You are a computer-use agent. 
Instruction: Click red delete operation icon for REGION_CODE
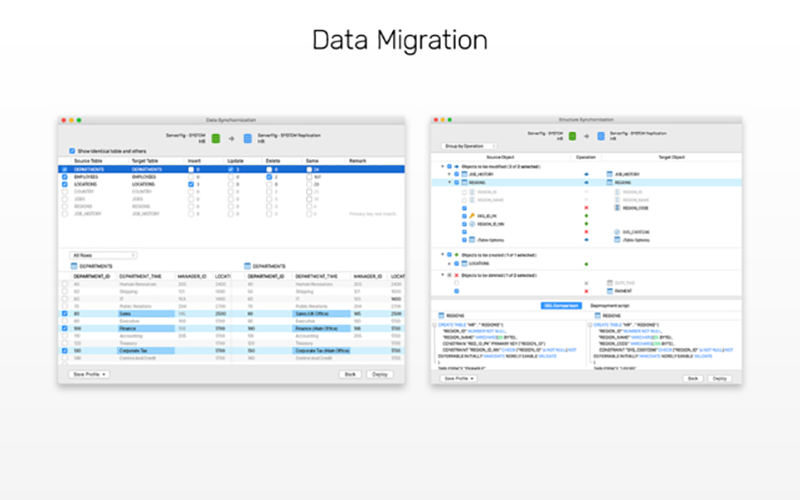point(586,208)
